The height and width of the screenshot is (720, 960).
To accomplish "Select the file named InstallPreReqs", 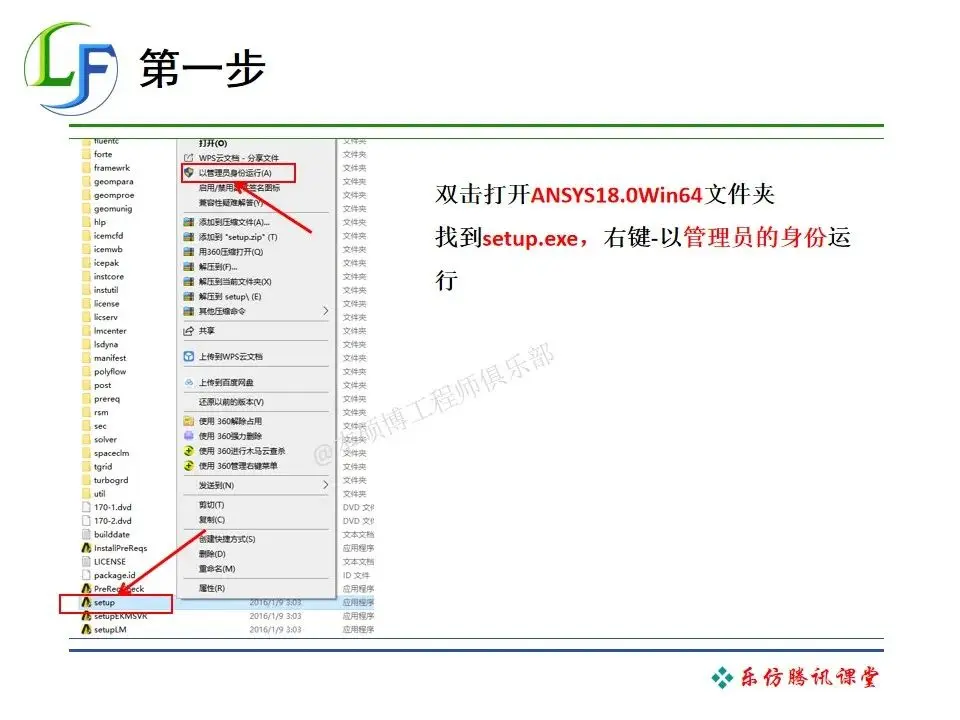I will [121, 548].
